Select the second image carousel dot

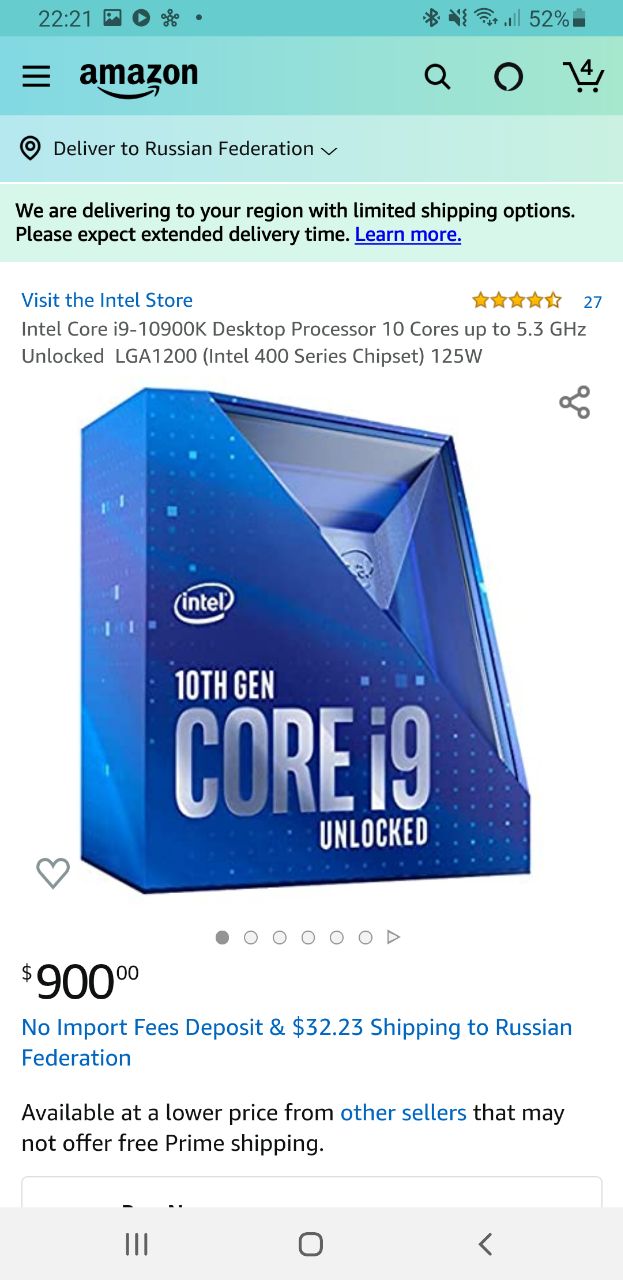coord(251,937)
